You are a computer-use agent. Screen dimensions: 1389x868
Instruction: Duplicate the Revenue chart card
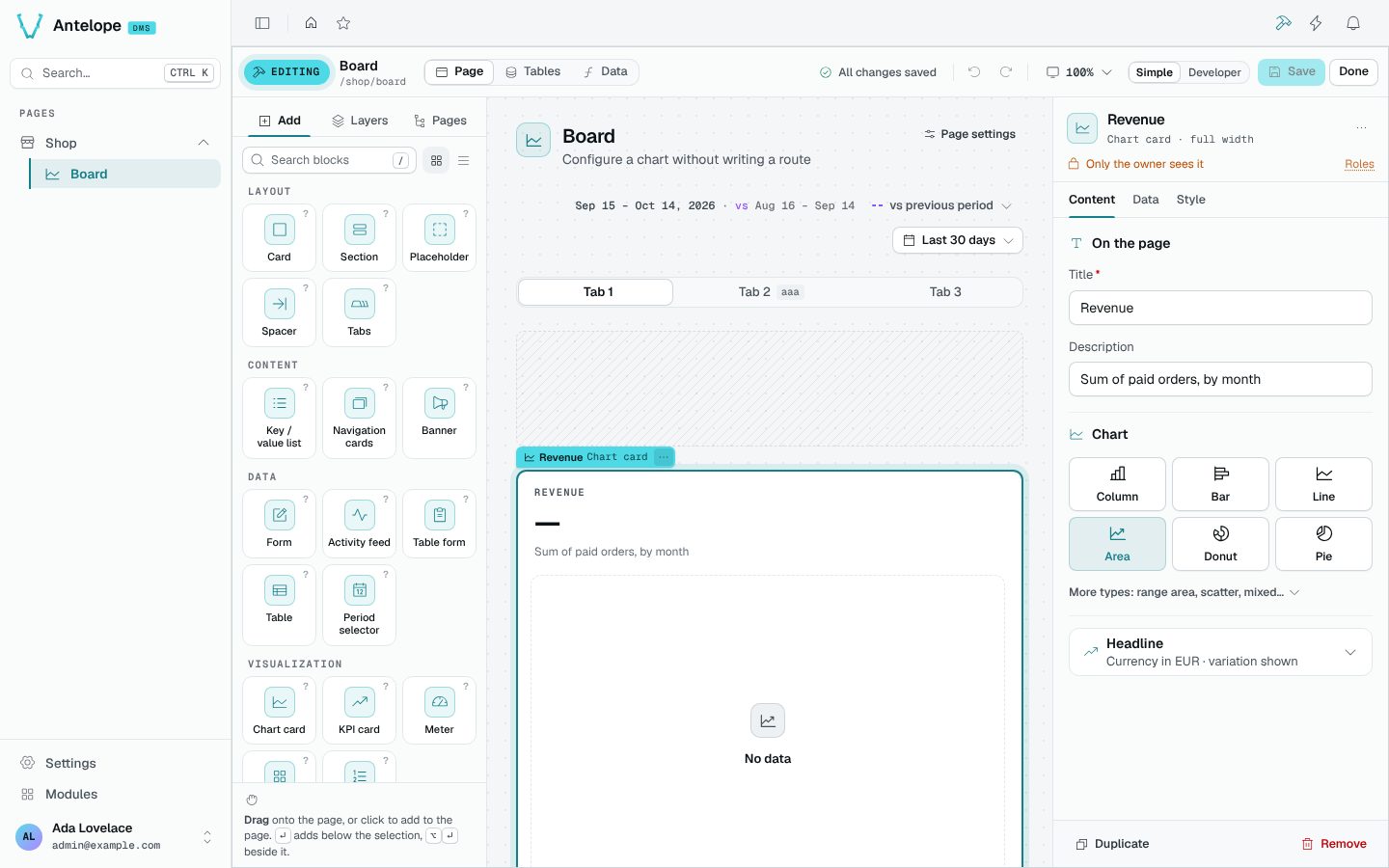[1113, 844]
